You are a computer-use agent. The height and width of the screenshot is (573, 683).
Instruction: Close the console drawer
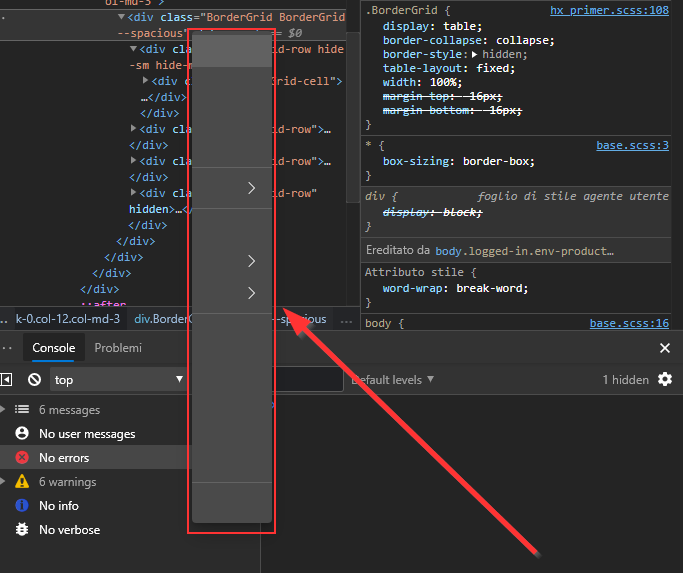point(665,348)
